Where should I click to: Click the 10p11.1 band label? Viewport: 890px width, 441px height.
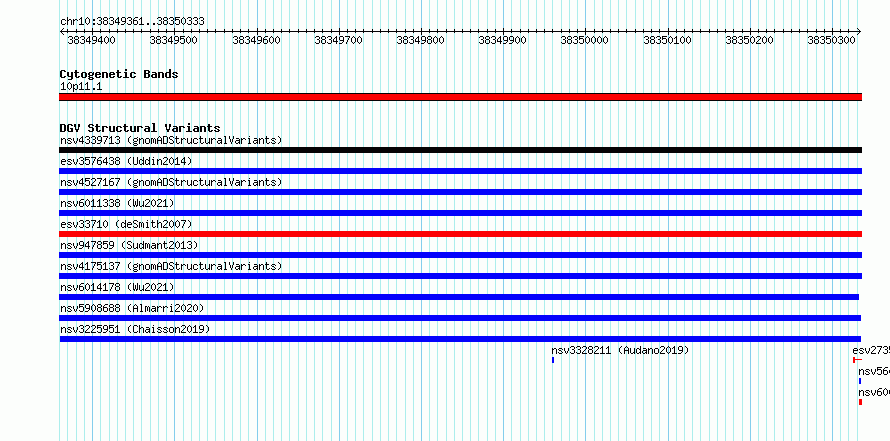click(x=81, y=87)
